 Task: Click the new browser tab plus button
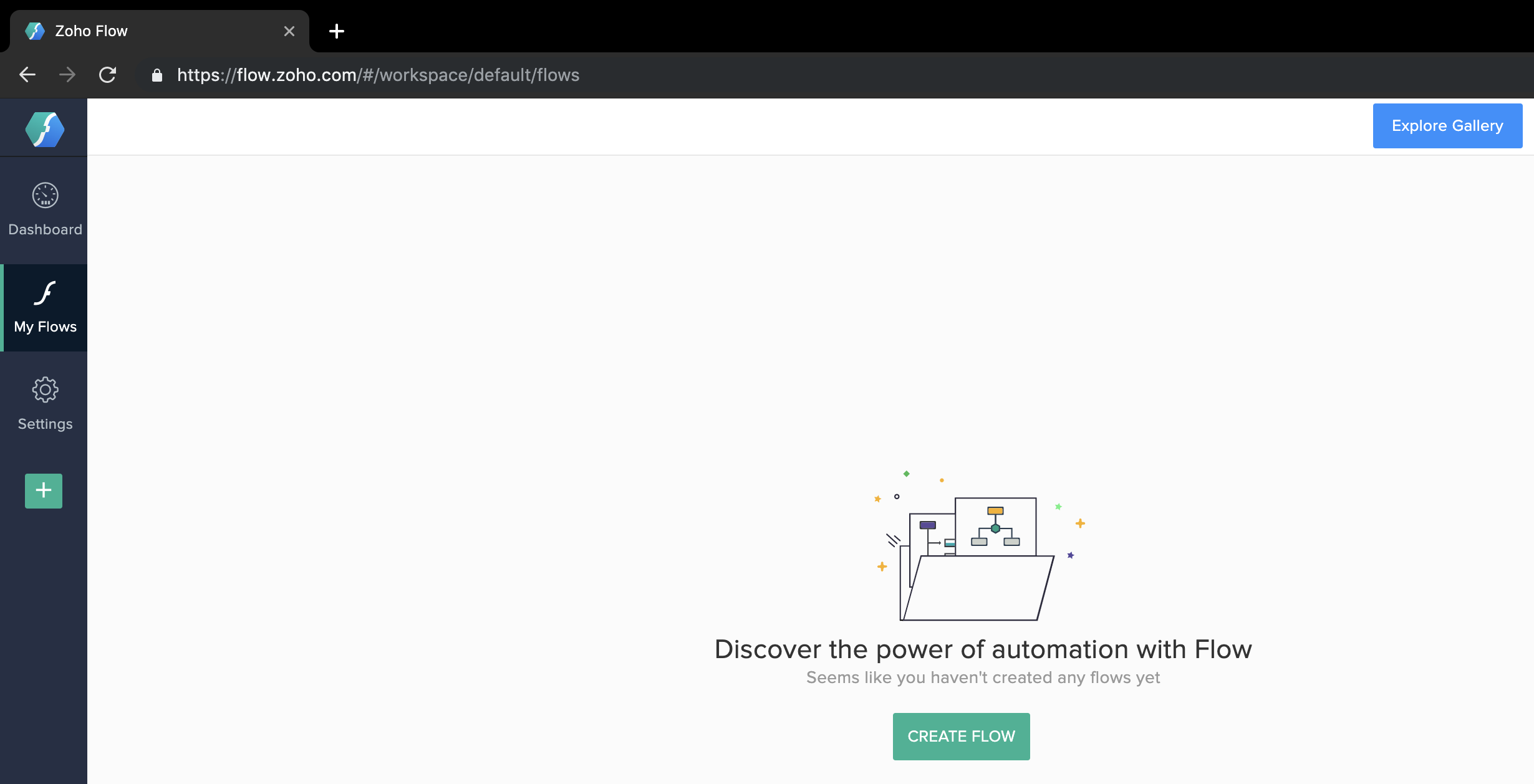tap(337, 30)
